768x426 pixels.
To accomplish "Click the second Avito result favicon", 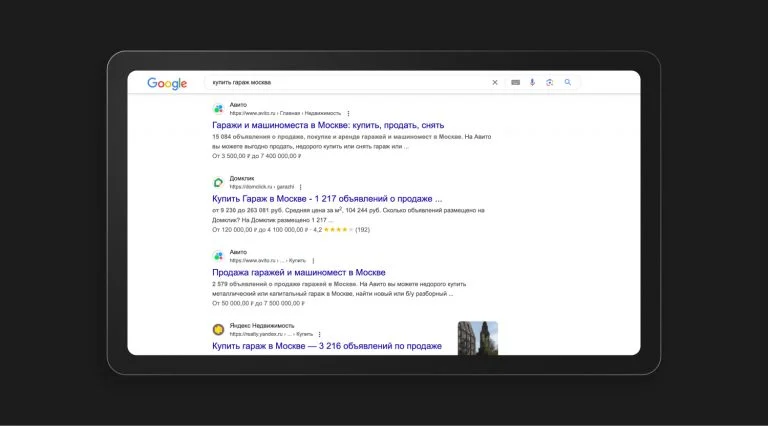I will [x=218, y=256].
